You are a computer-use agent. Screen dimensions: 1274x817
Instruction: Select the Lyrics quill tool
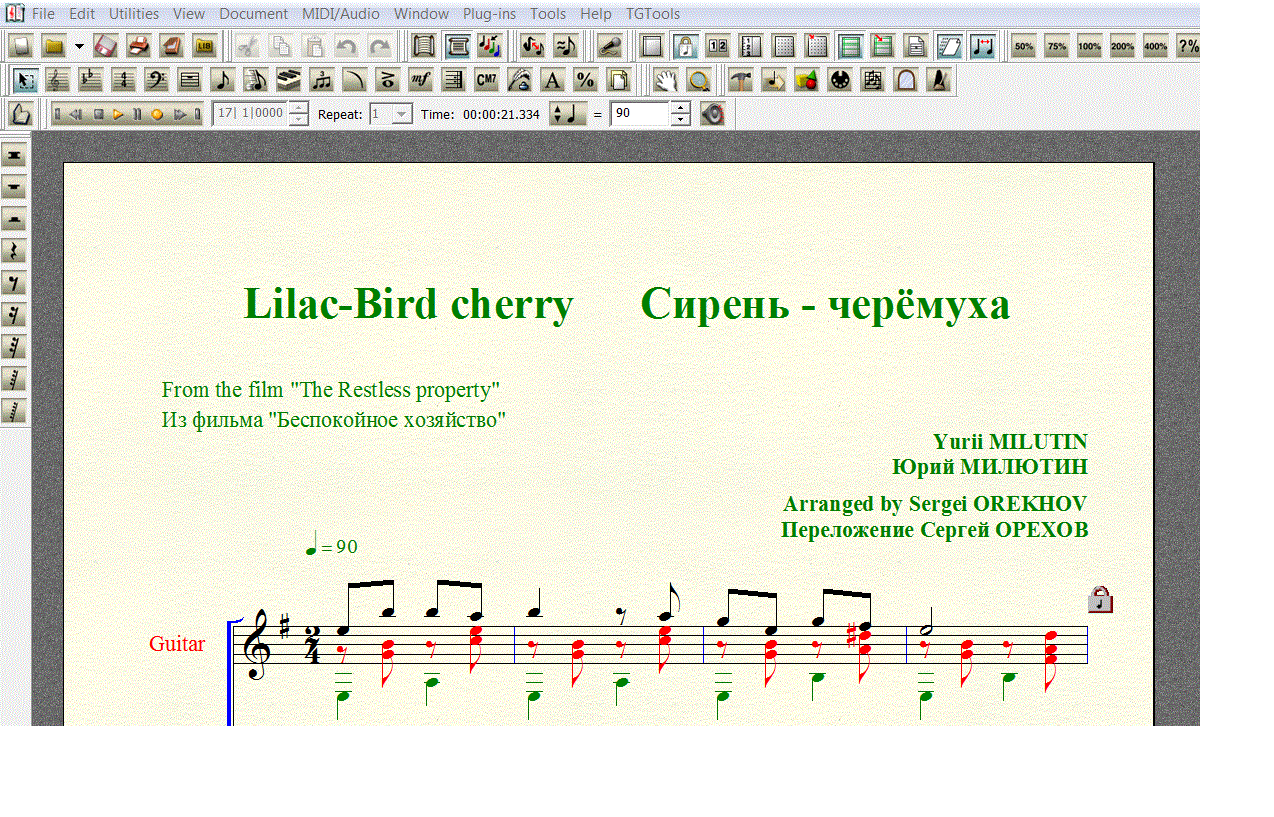click(x=520, y=80)
